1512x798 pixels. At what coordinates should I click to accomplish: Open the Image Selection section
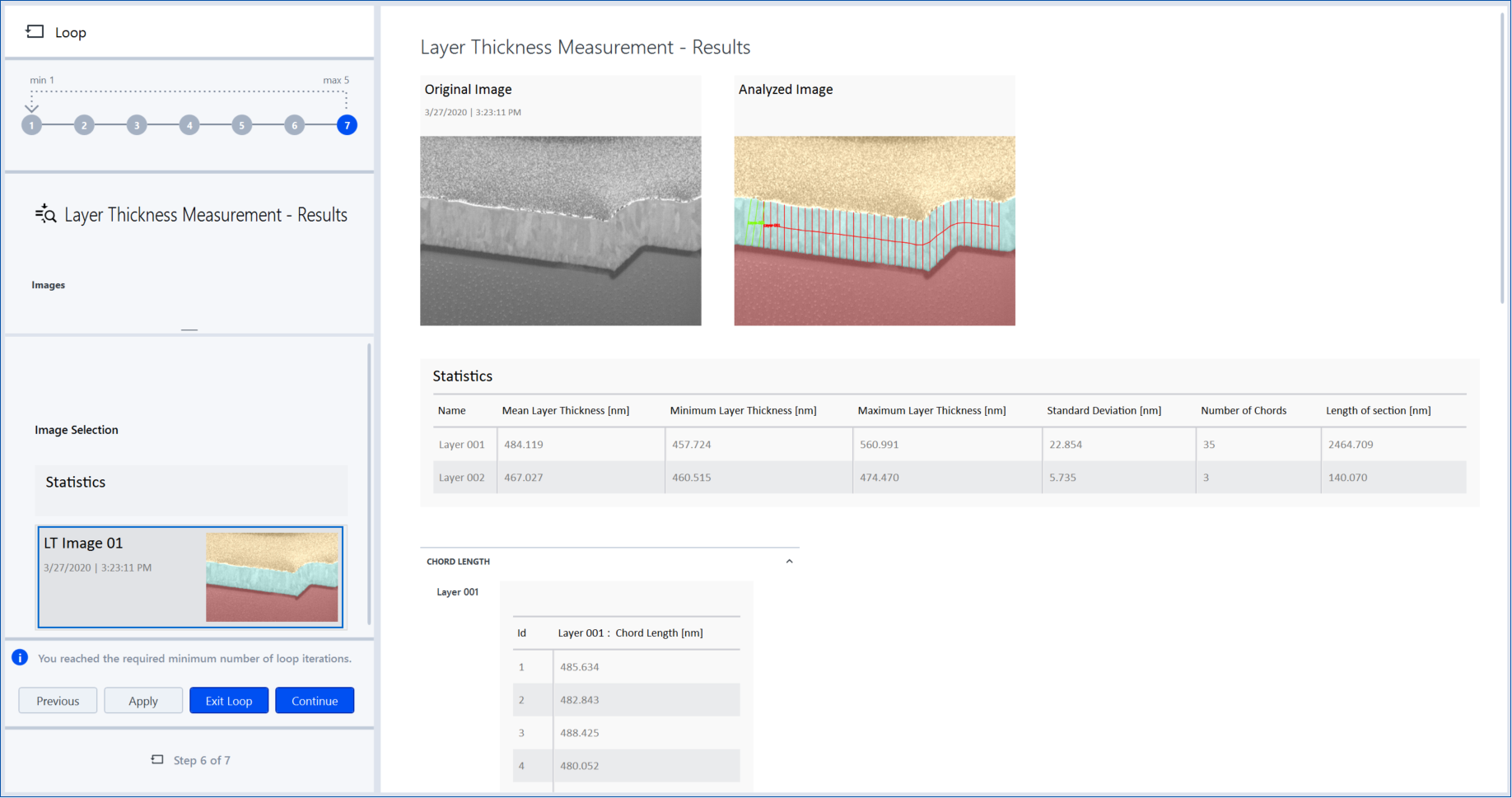pyautogui.click(x=77, y=429)
